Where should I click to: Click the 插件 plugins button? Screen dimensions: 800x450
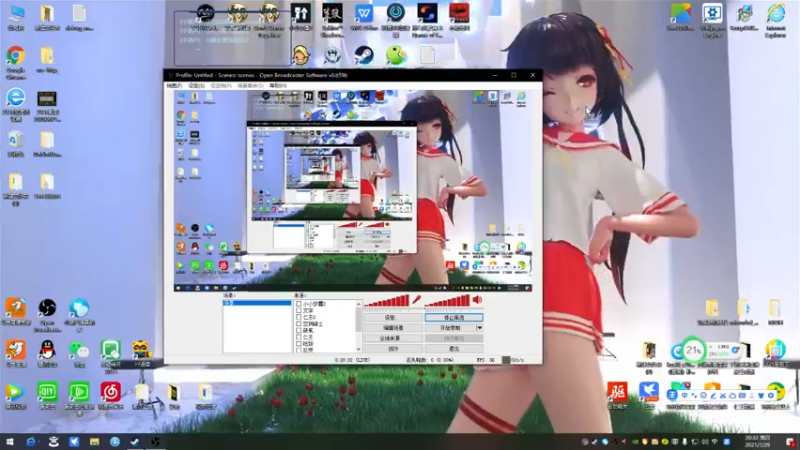[393, 349]
